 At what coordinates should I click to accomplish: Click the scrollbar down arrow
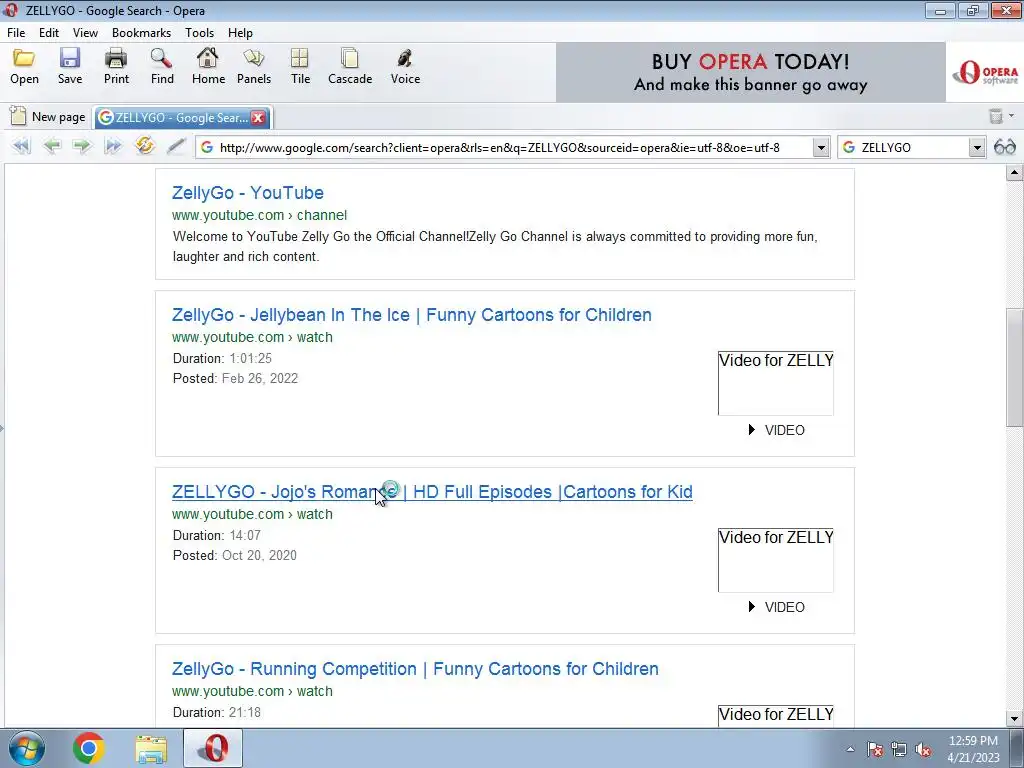[x=1014, y=718]
